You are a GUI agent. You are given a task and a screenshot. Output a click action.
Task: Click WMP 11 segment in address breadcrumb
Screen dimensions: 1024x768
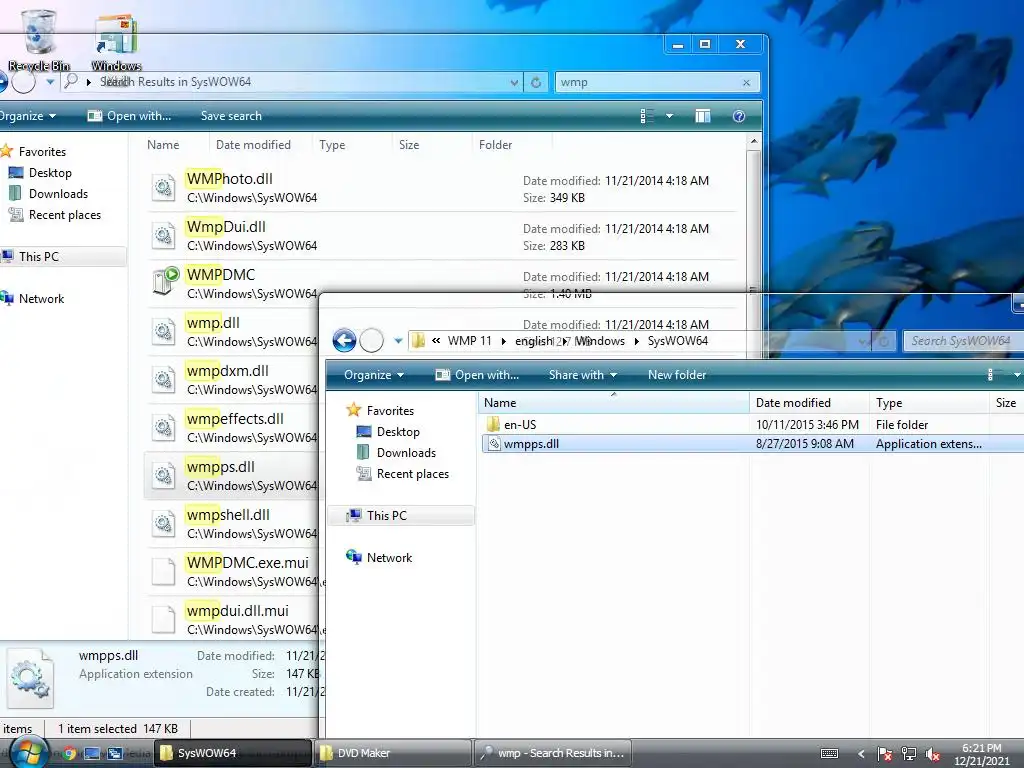(469, 341)
